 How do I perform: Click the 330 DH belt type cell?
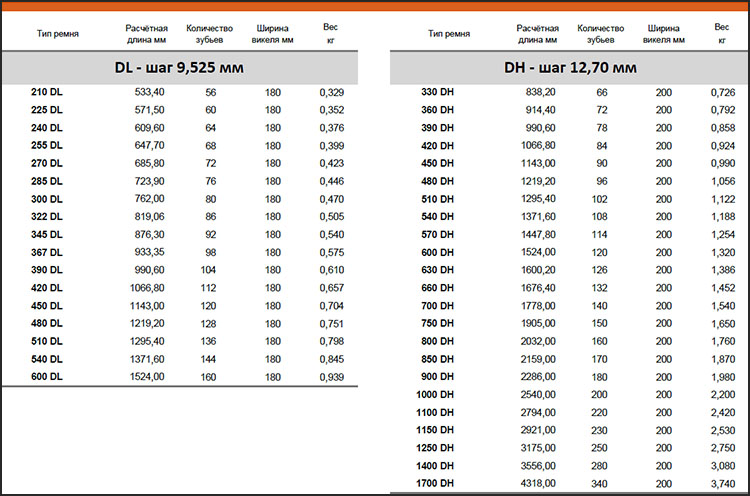(x=437, y=92)
